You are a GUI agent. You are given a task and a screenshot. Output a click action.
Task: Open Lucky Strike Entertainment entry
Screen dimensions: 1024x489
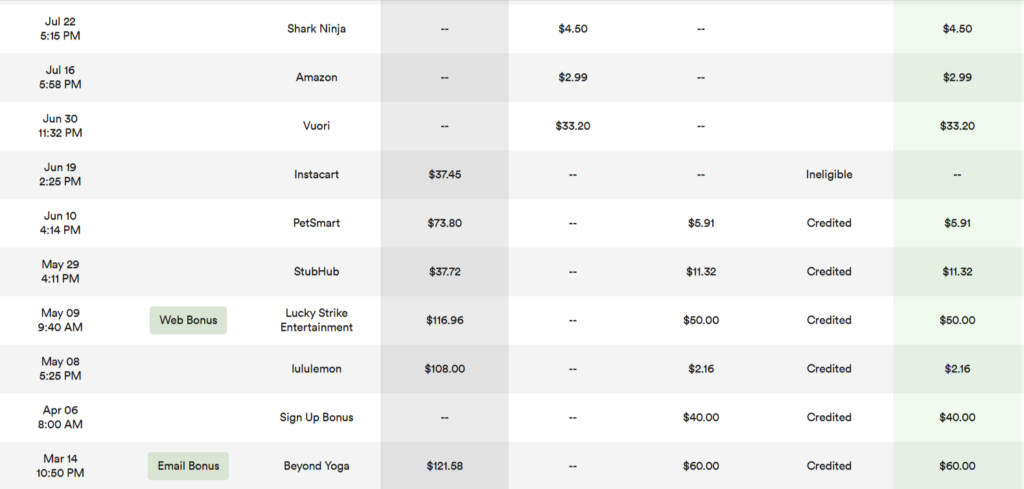coord(316,321)
